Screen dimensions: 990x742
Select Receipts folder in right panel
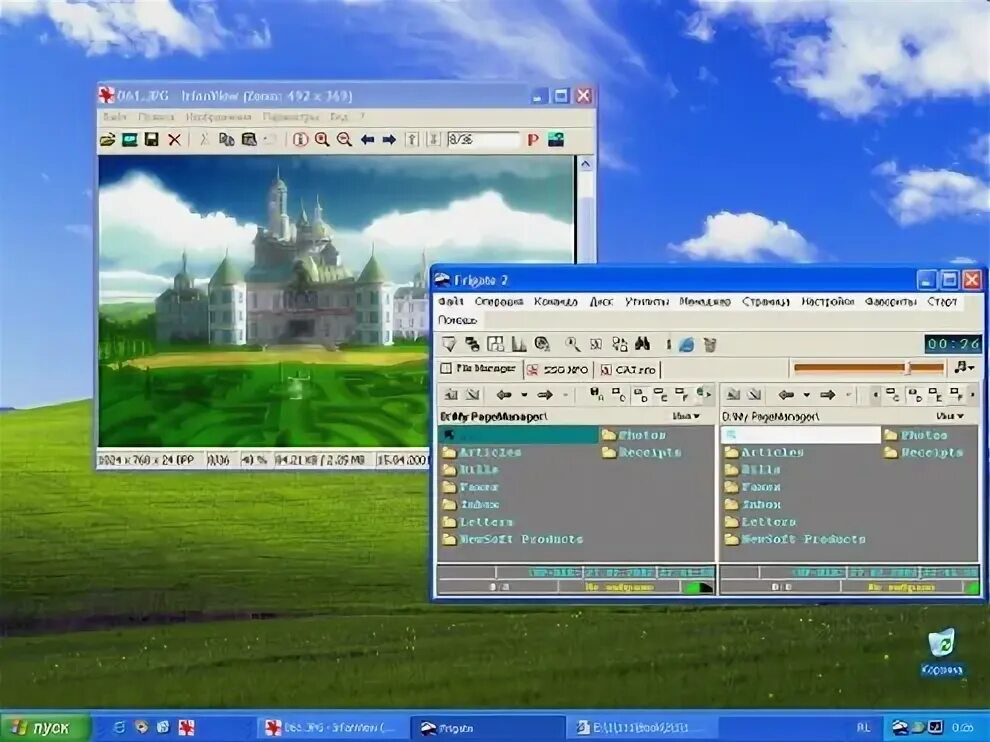923,452
